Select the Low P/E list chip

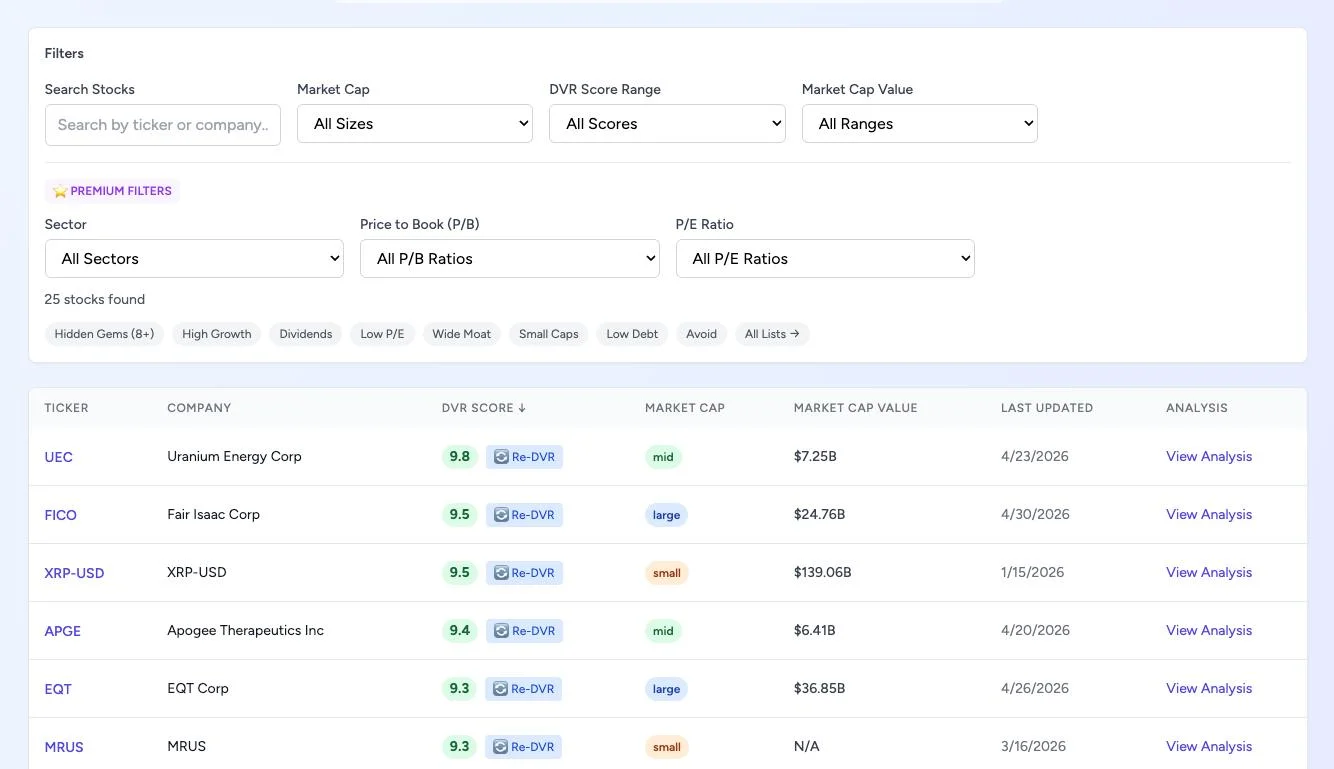click(382, 334)
